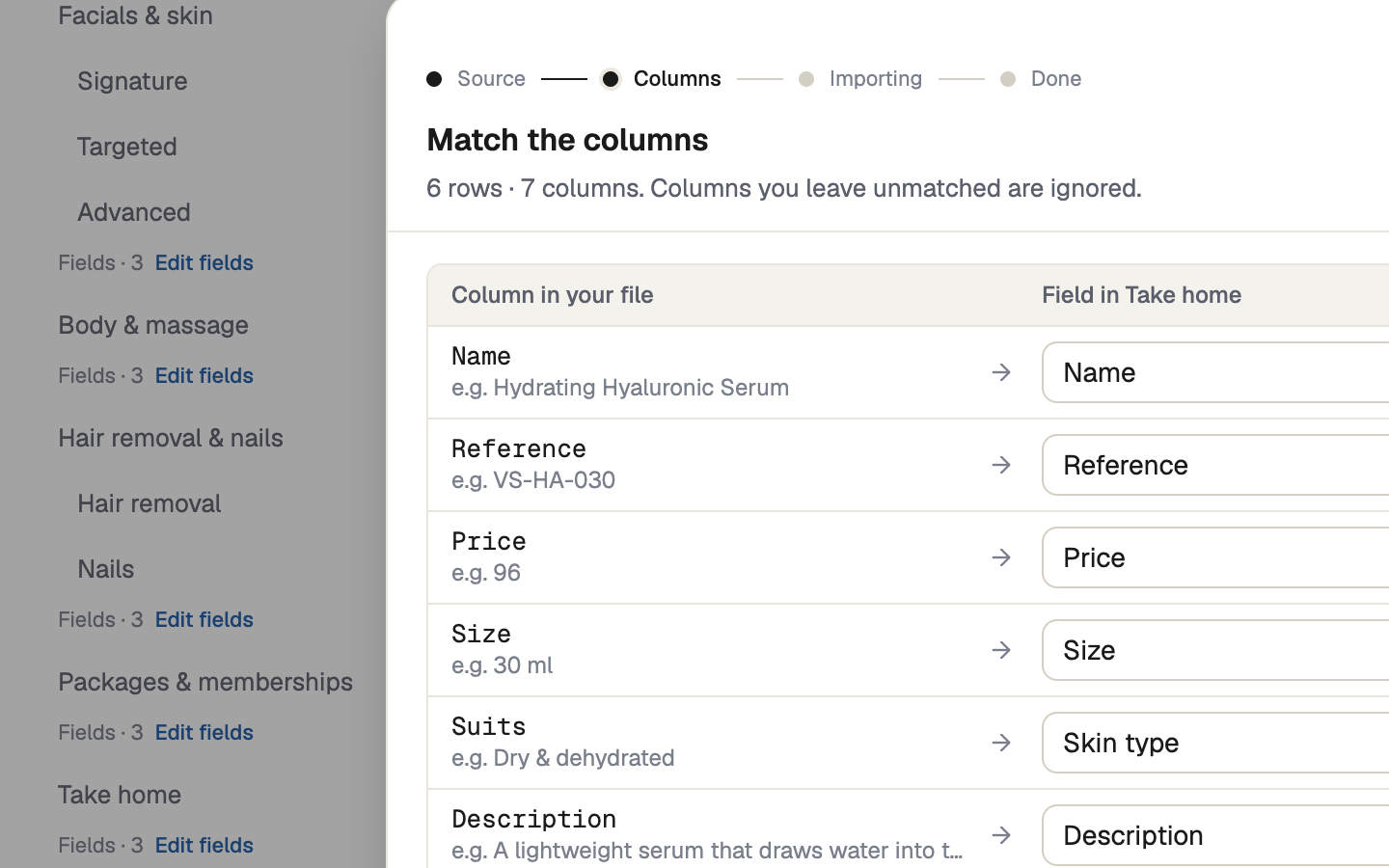The image size is (1389, 868).
Task: Click the arrow icon in the Suits row
Action: pyautogui.click(x=1001, y=743)
